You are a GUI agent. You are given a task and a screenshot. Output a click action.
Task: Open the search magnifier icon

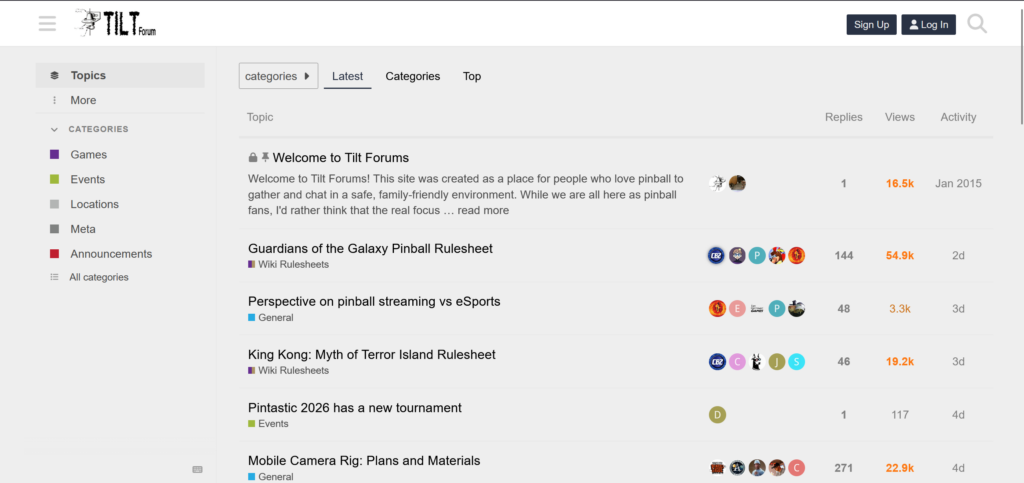(x=977, y=24)
